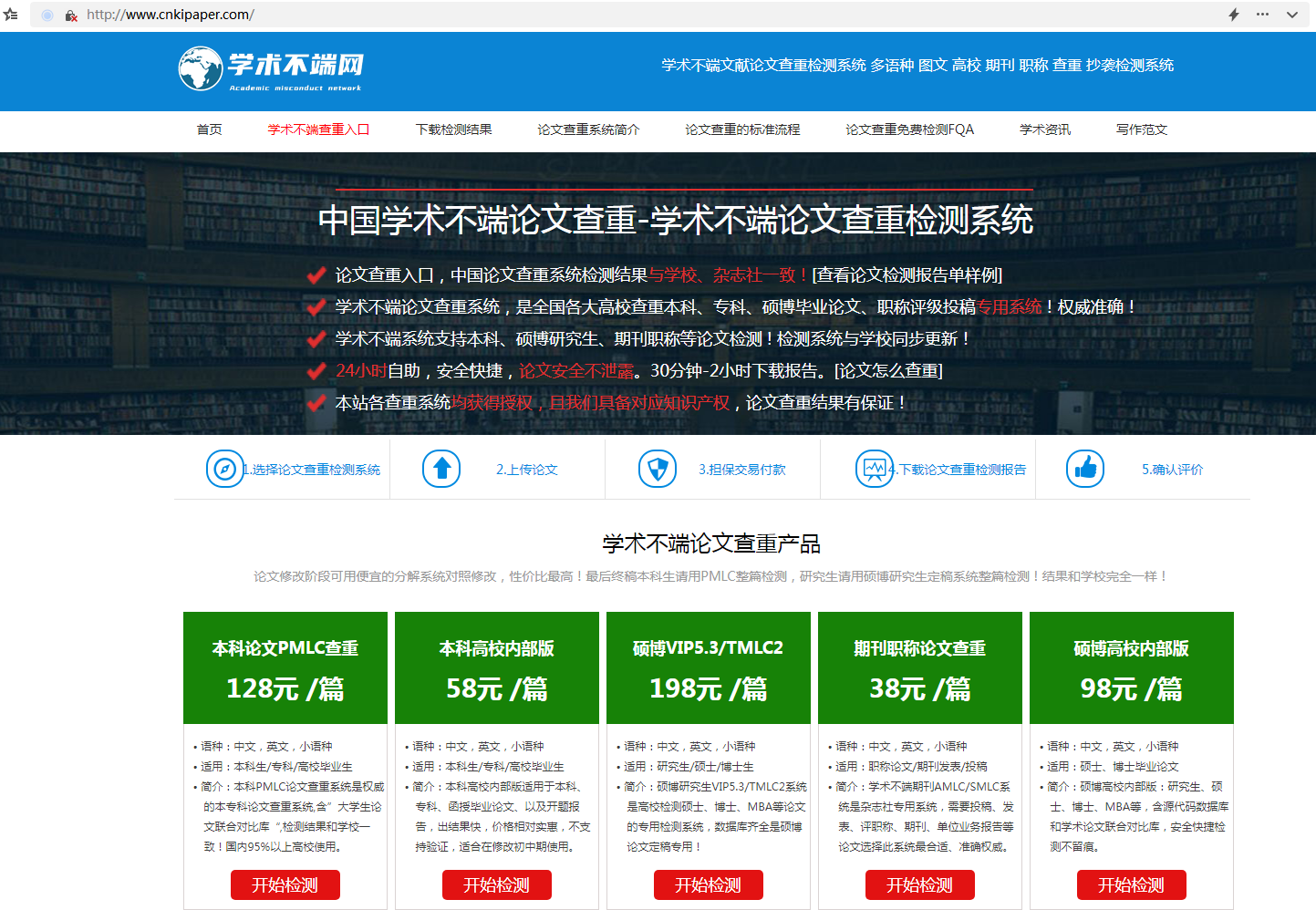Click 适用：硕士、博士毕业论文 text
The width and height of the screenshot is (1316, 910).
tap(1113, 767)
